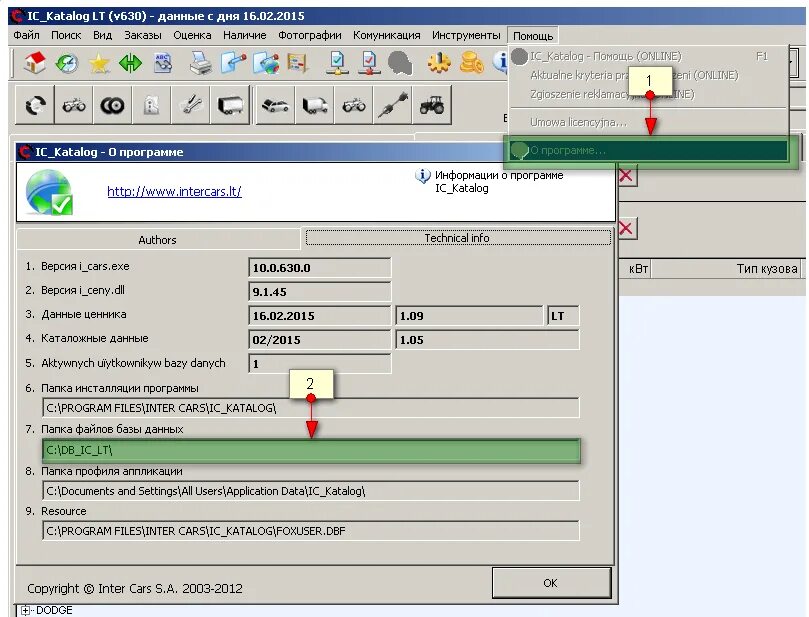
Task: Select Aktualne kryteria menu entry
Action: pyautogui.click(x=649, y=75)
